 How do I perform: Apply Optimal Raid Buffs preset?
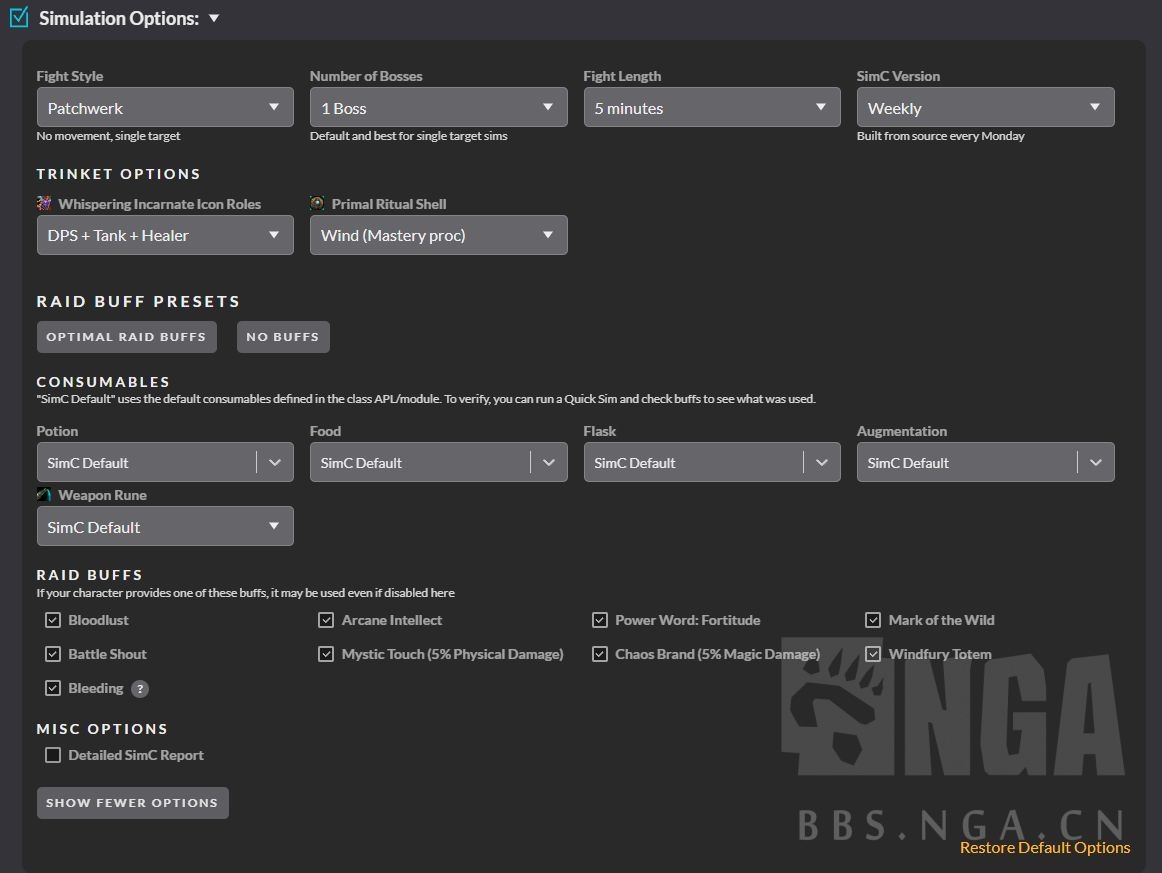pos(126,337)
